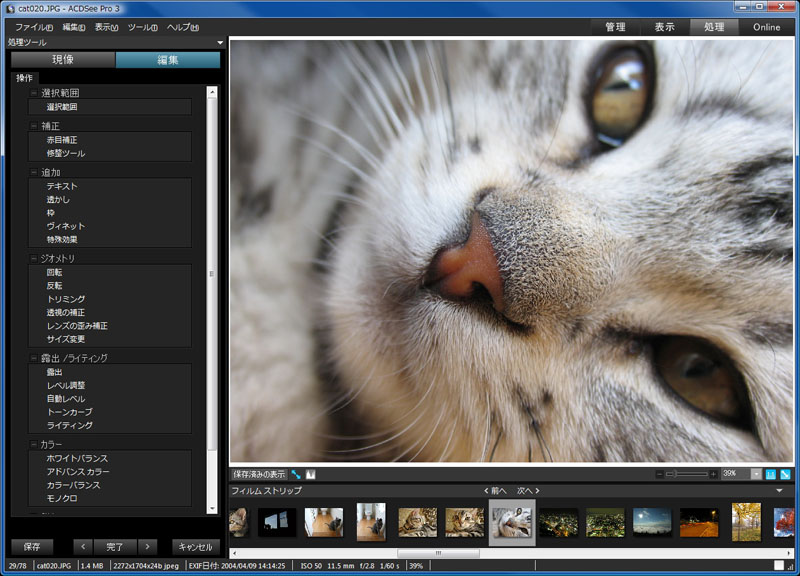Select the orange night road thumbnail
This screenshot has height=576, width=800.
[x=699, y=522]
